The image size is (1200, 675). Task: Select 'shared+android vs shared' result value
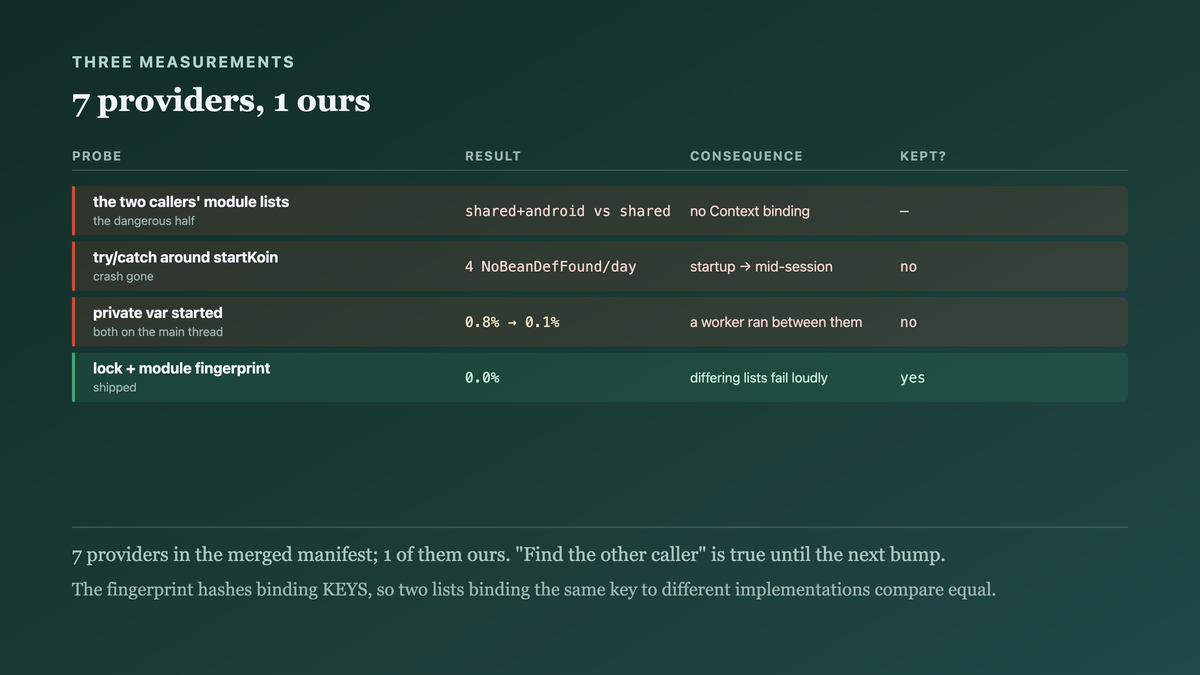tap(568, 211)
